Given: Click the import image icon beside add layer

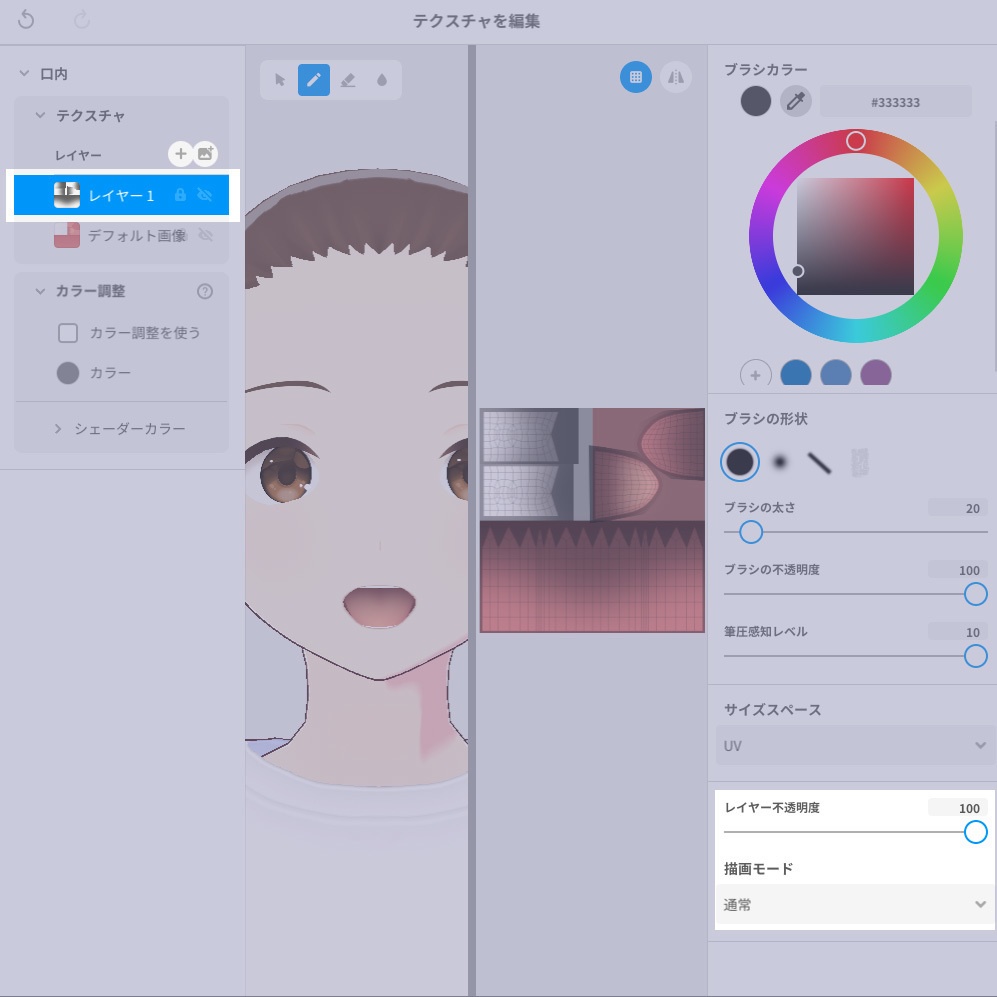Looking at the screenshot, I should 206,153.
